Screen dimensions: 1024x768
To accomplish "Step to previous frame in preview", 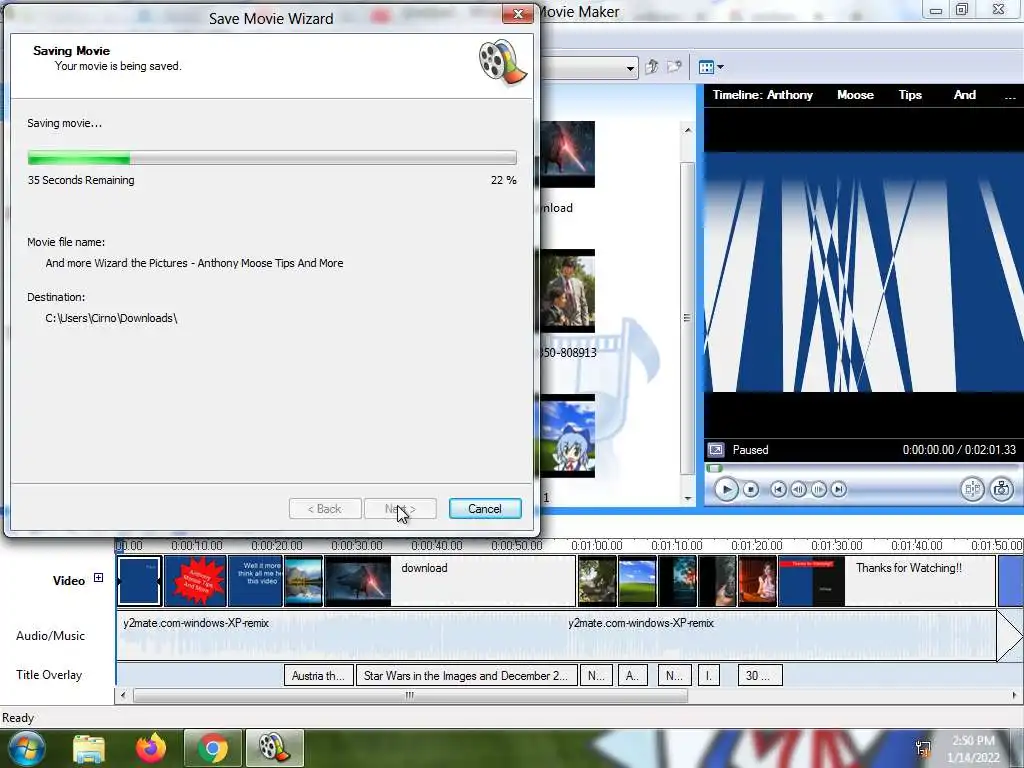I will [798, 489].
